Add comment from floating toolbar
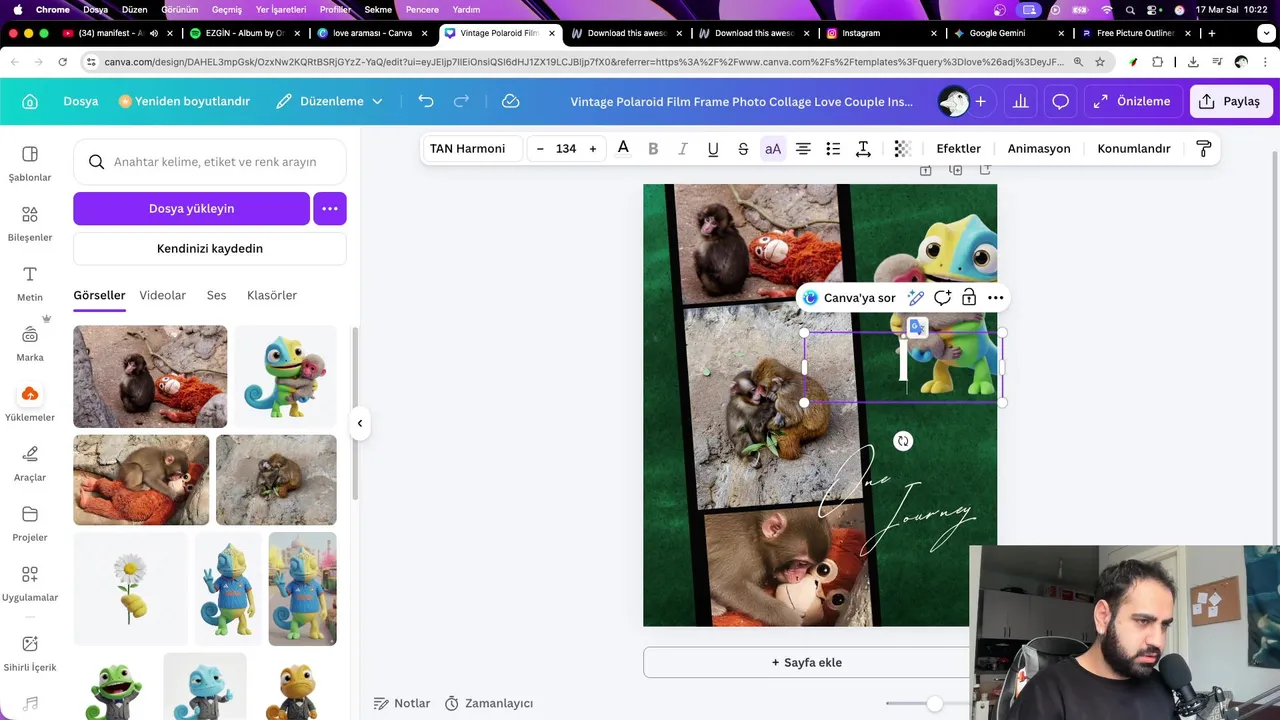Image resolution: width=1280 pixels, height=720 pixels. point(942,298)
